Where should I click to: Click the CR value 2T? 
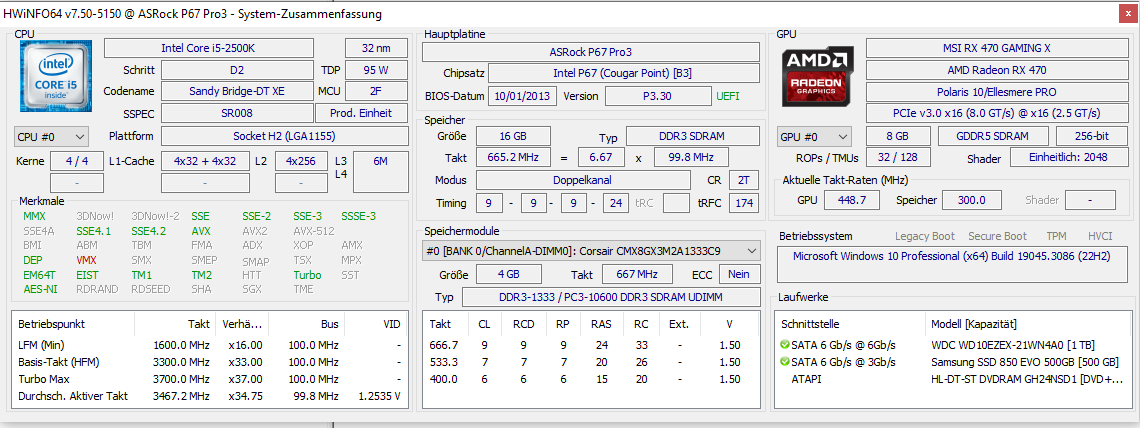tap(743, 179)
